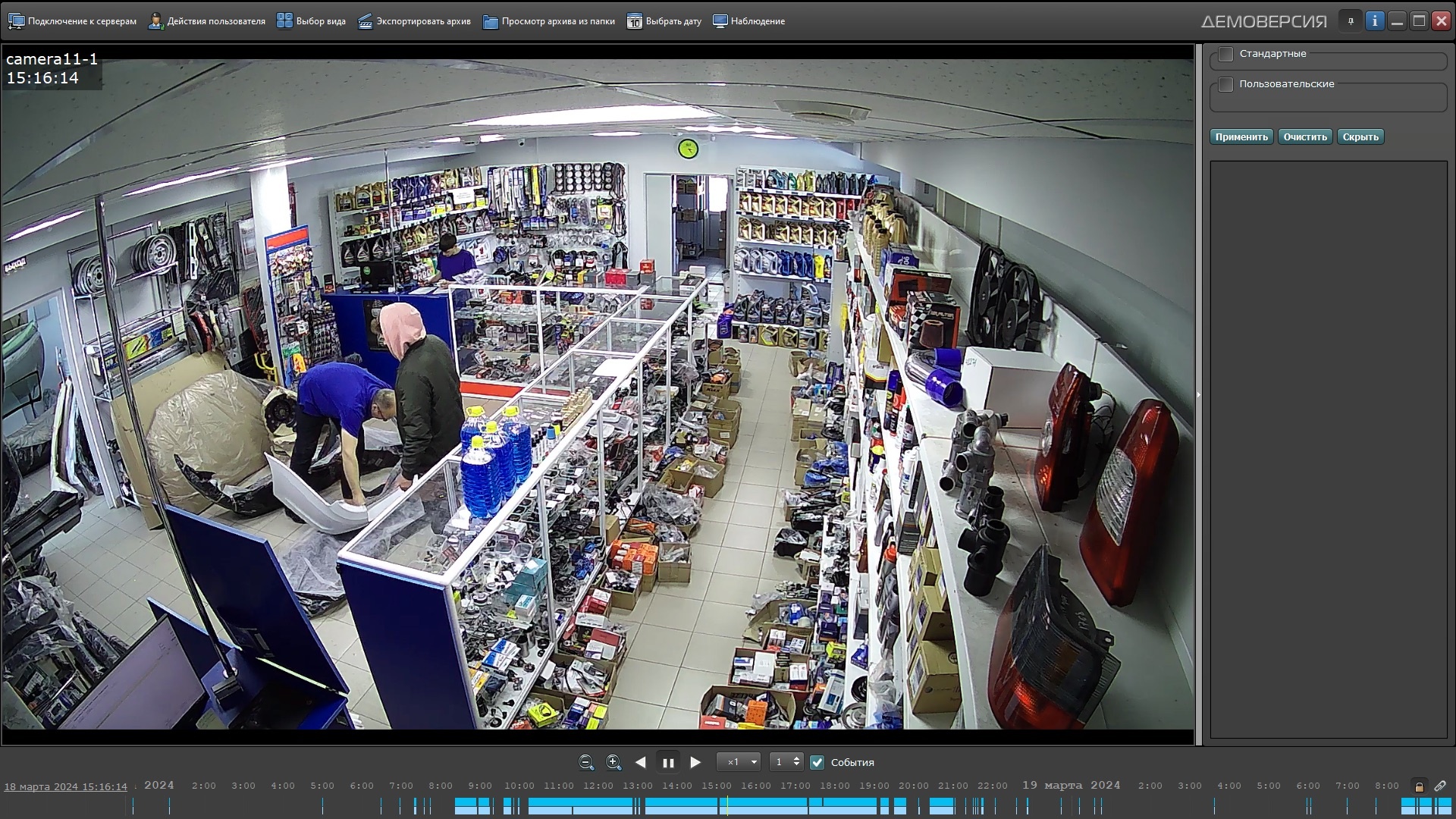The height and width of the screenshot is (819, 1456).
Task: Switch to Наблюдение mode
Action: coord(749,21)
